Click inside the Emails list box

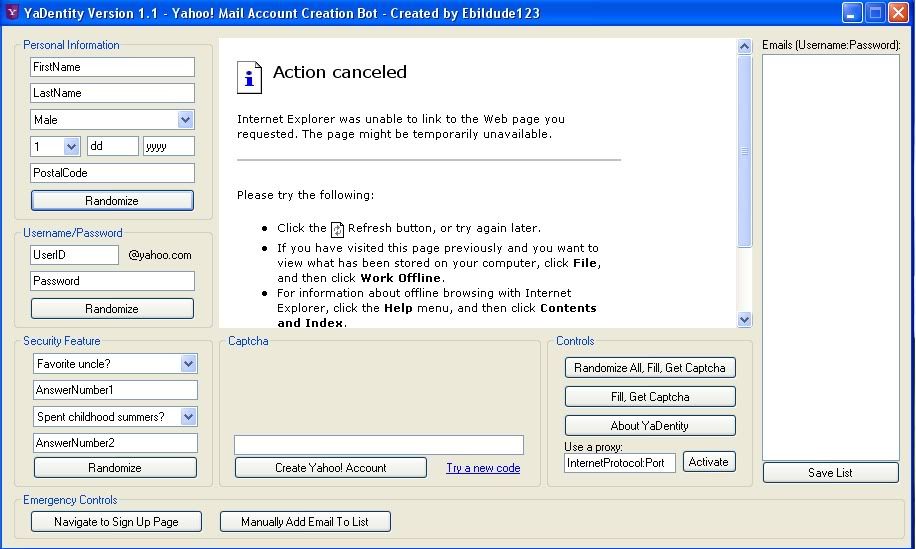pos(831,257)
